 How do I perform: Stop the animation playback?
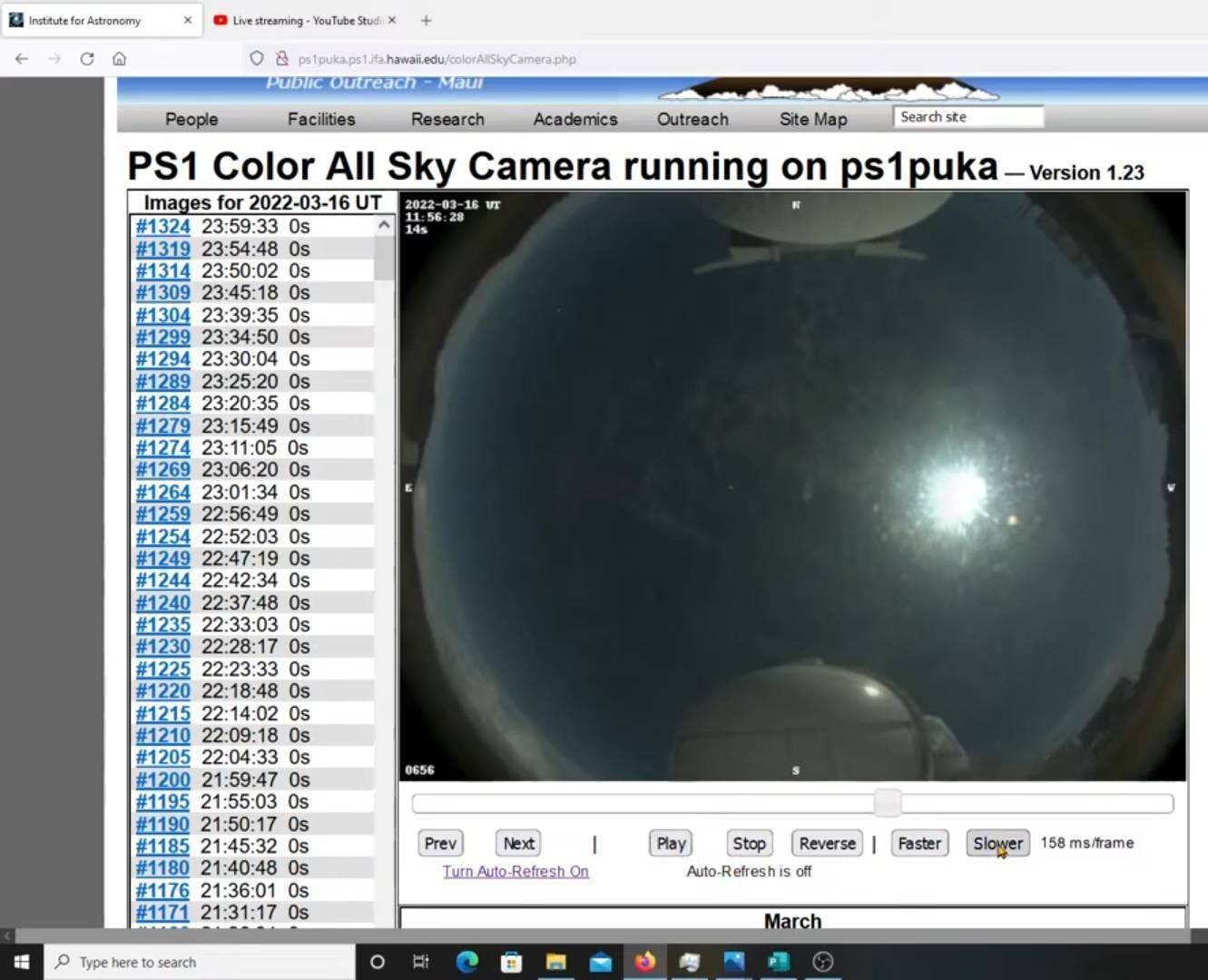pos(749,844)
